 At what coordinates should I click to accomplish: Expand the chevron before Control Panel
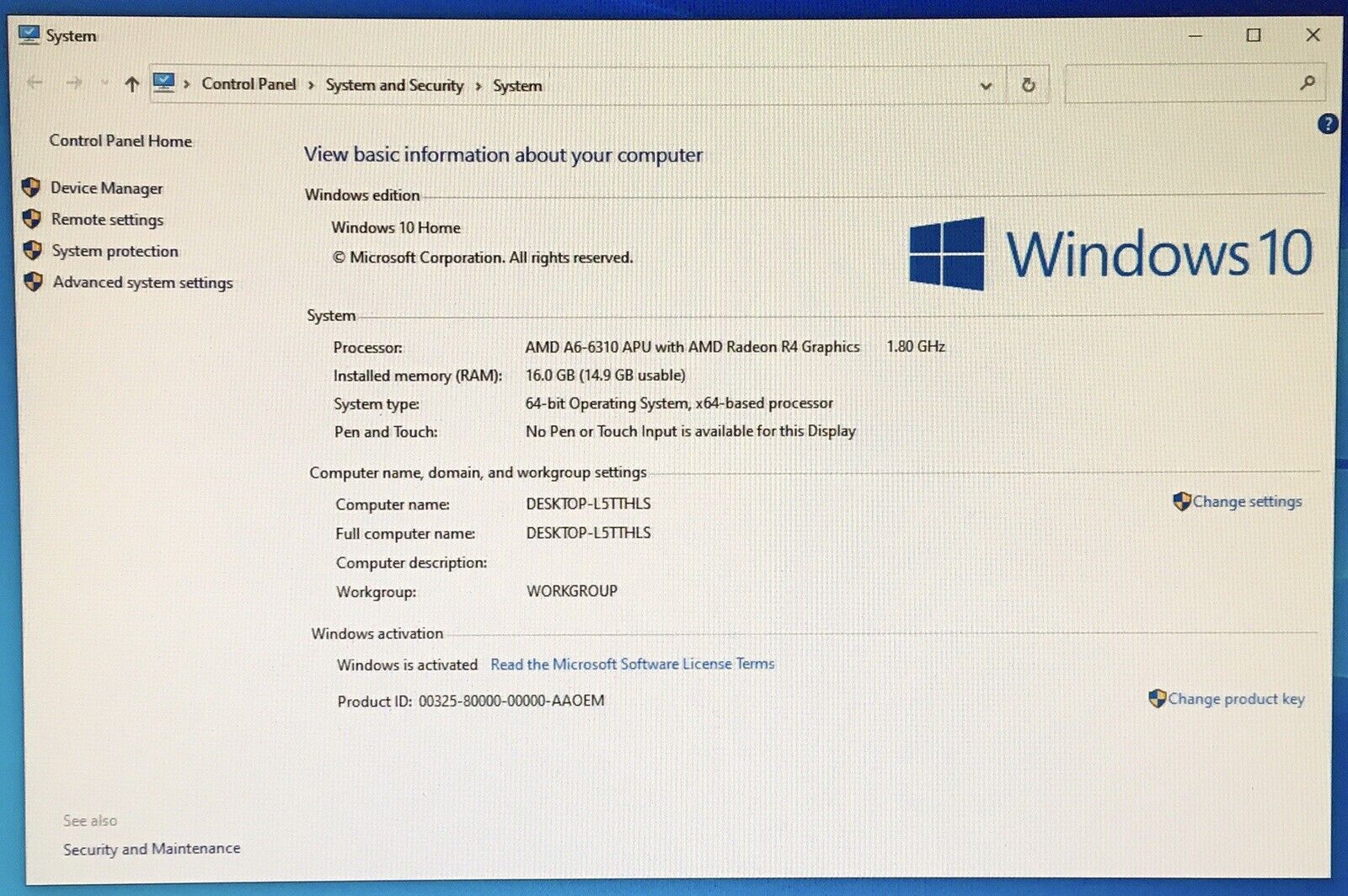click(187, 84)
